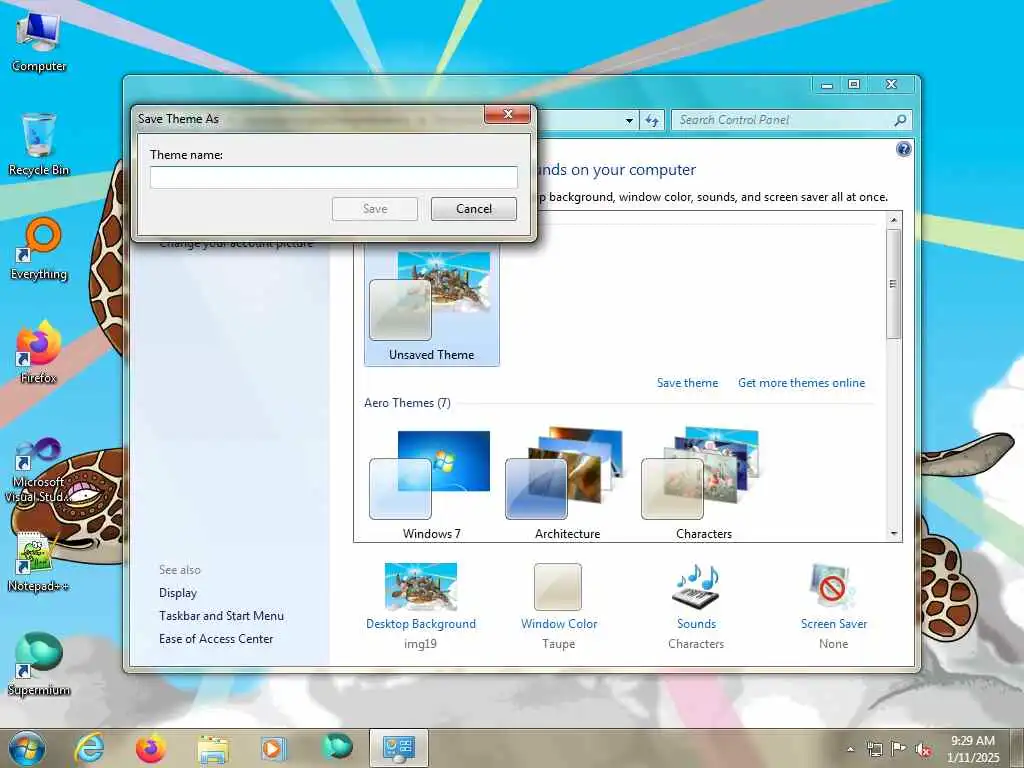
Task: Select the Supermium desktop shortcut
Action: tap(39, 665)
